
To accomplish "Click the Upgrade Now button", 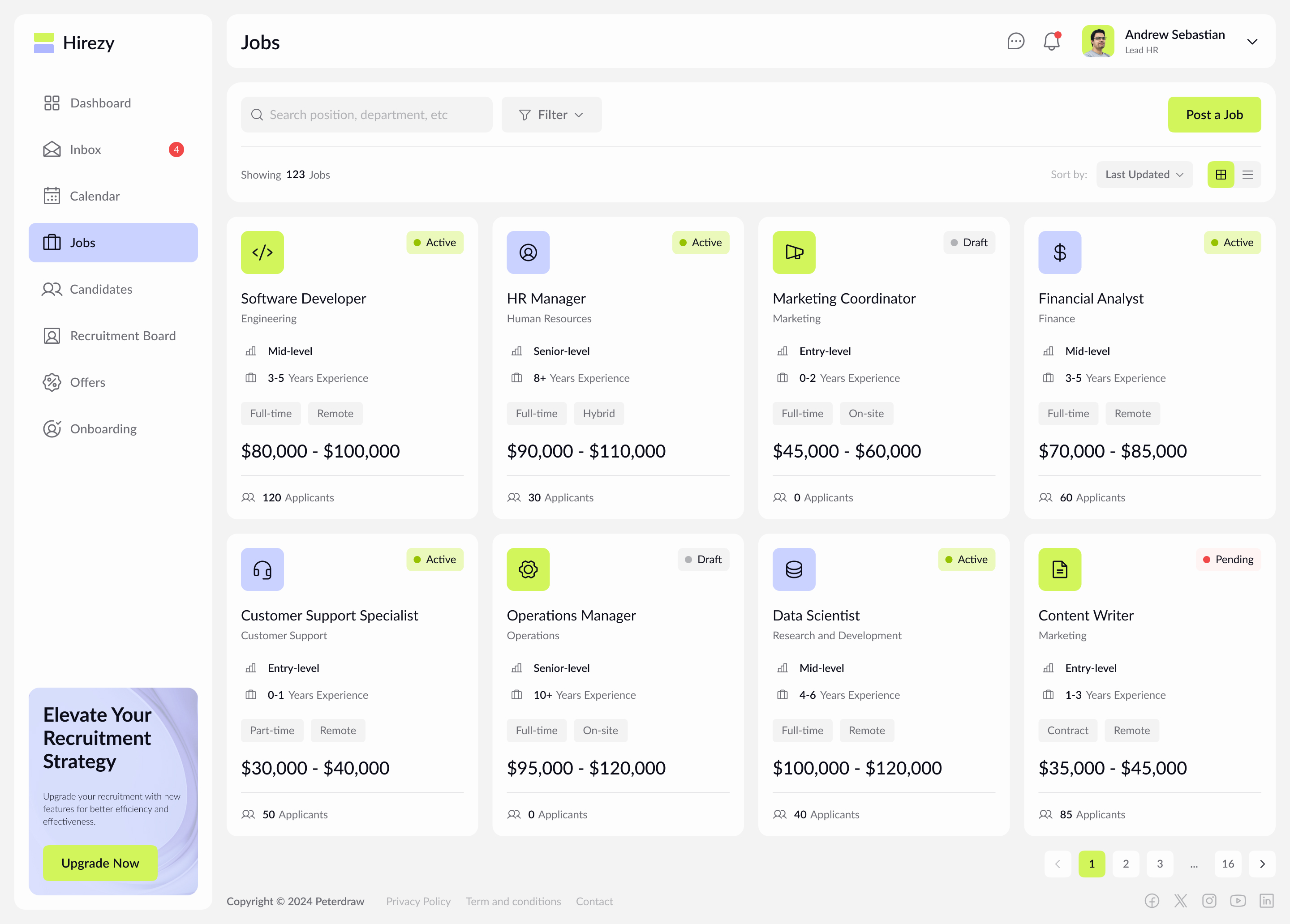I will click(x=99, y=863).
